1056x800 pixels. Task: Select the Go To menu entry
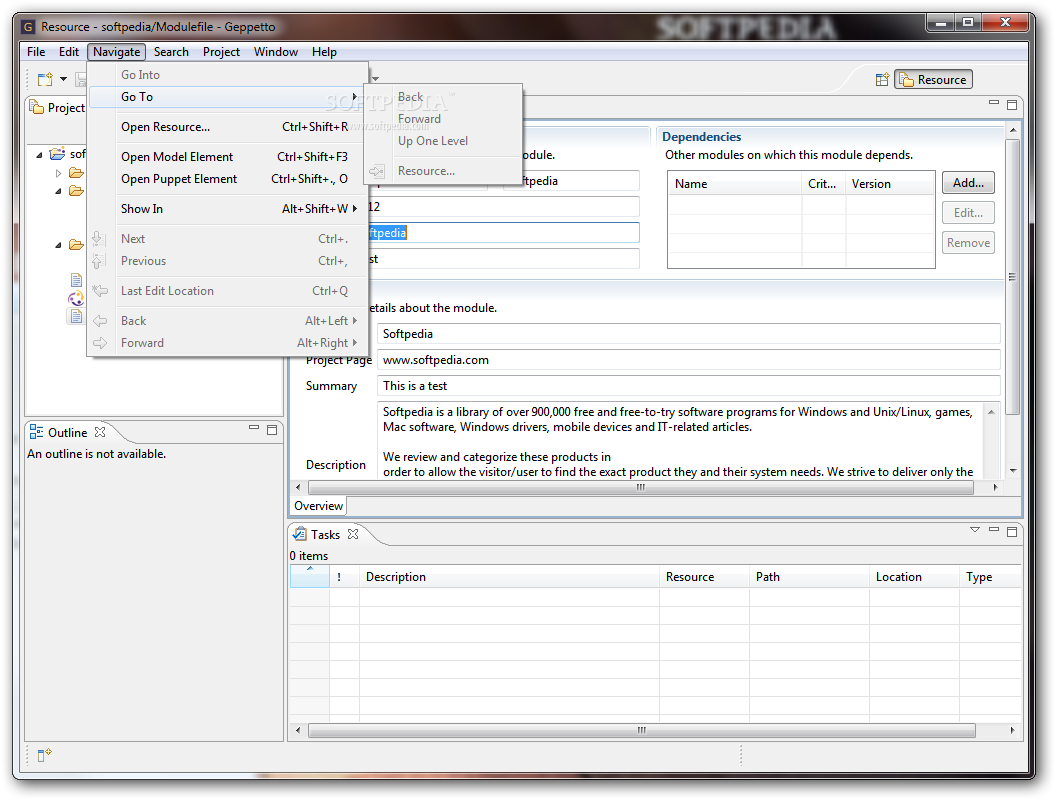tap(228, 97)
